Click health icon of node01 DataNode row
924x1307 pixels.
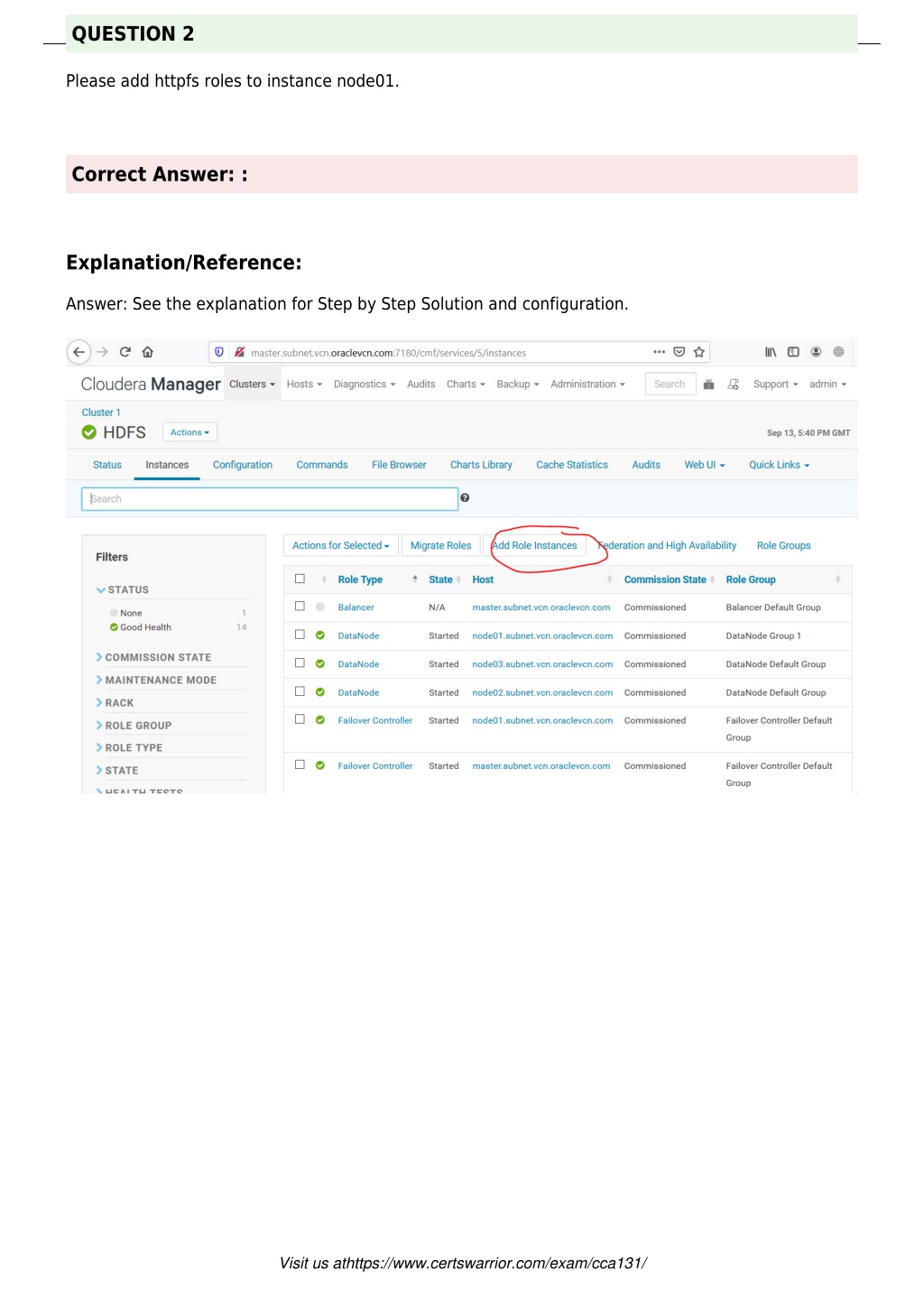point(320,635)
